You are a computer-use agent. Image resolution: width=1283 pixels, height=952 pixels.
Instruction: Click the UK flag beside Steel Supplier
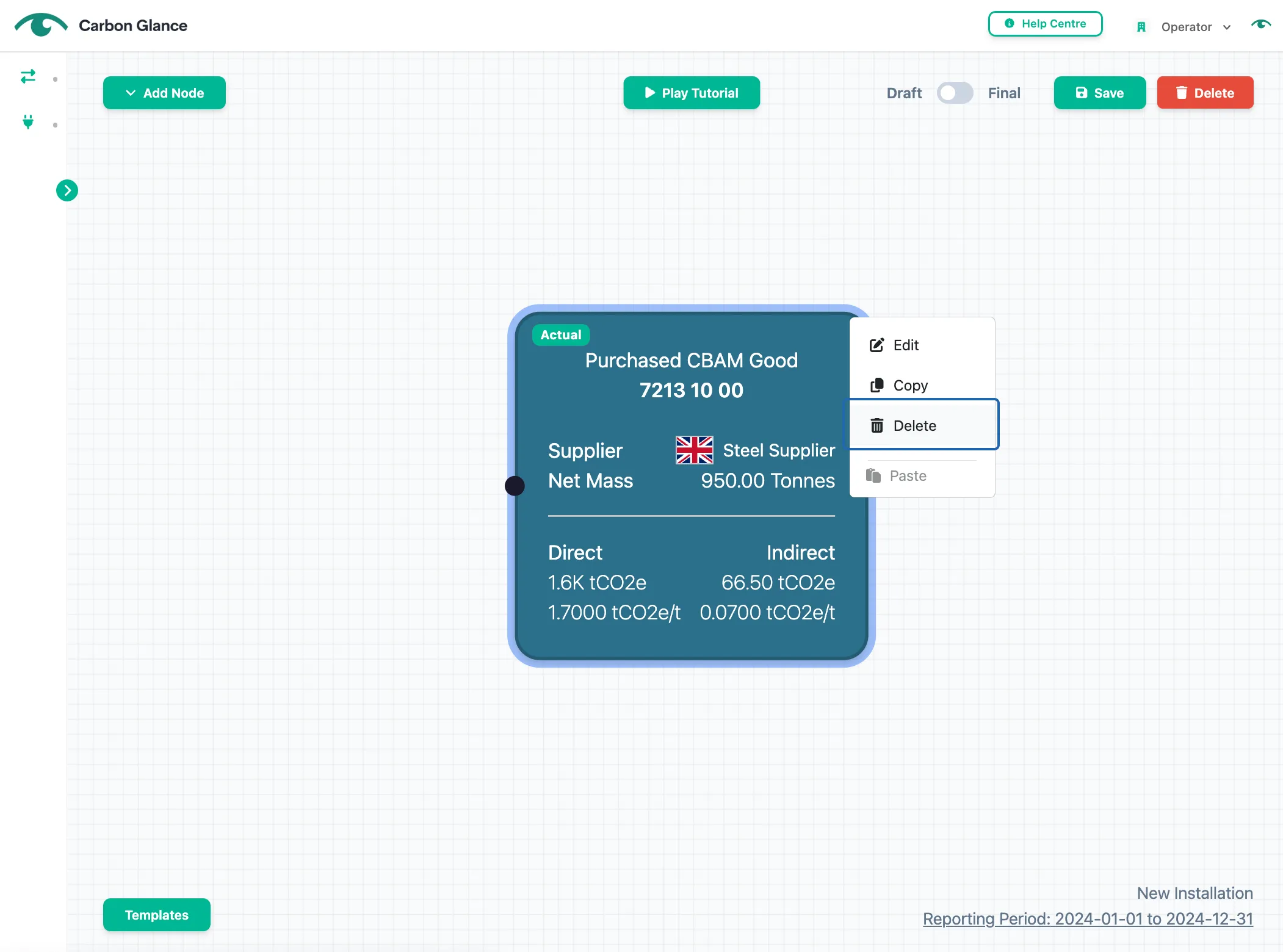point(694,450)
